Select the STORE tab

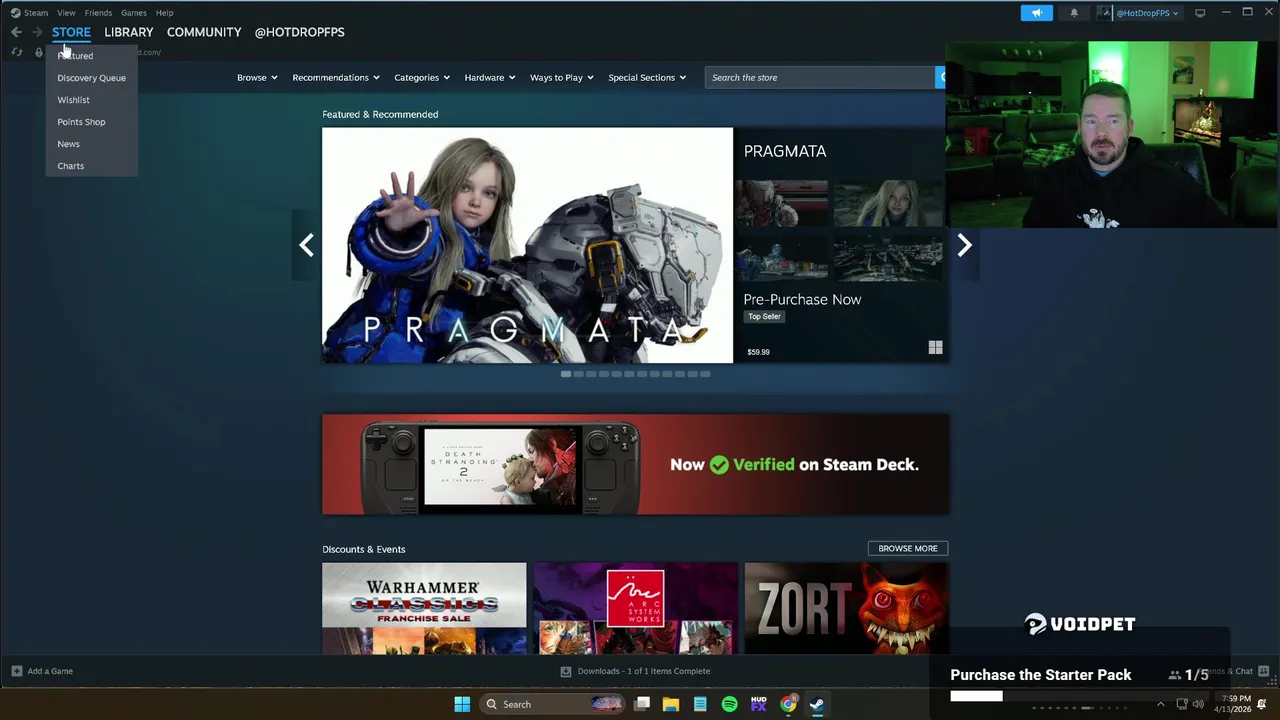point(71,32)
